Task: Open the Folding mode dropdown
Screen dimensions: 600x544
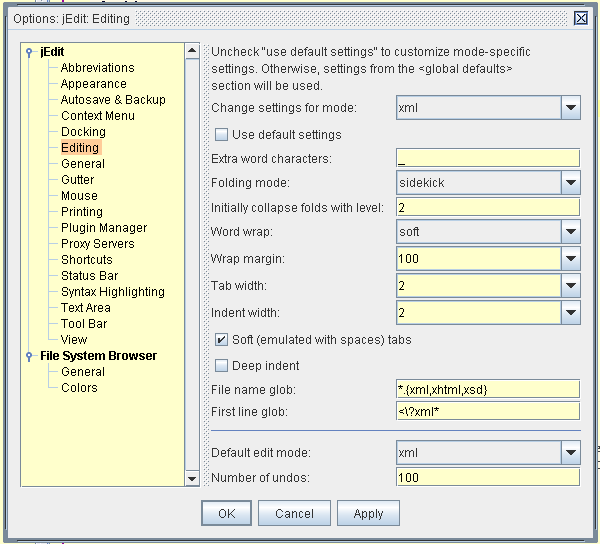Action: (488, 182)
